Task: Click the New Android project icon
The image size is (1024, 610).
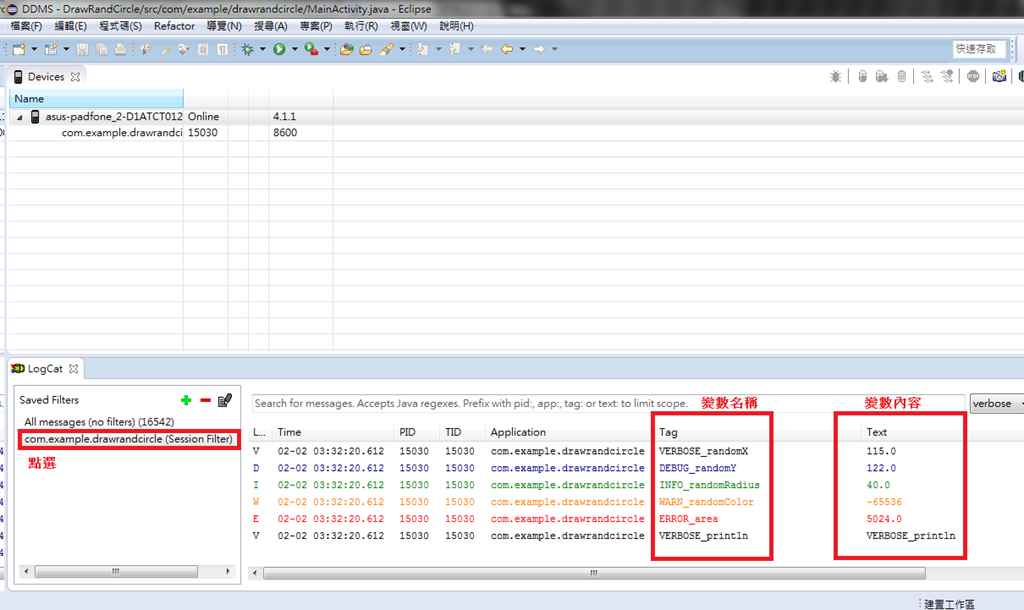Action: click(x=51, y=49)
